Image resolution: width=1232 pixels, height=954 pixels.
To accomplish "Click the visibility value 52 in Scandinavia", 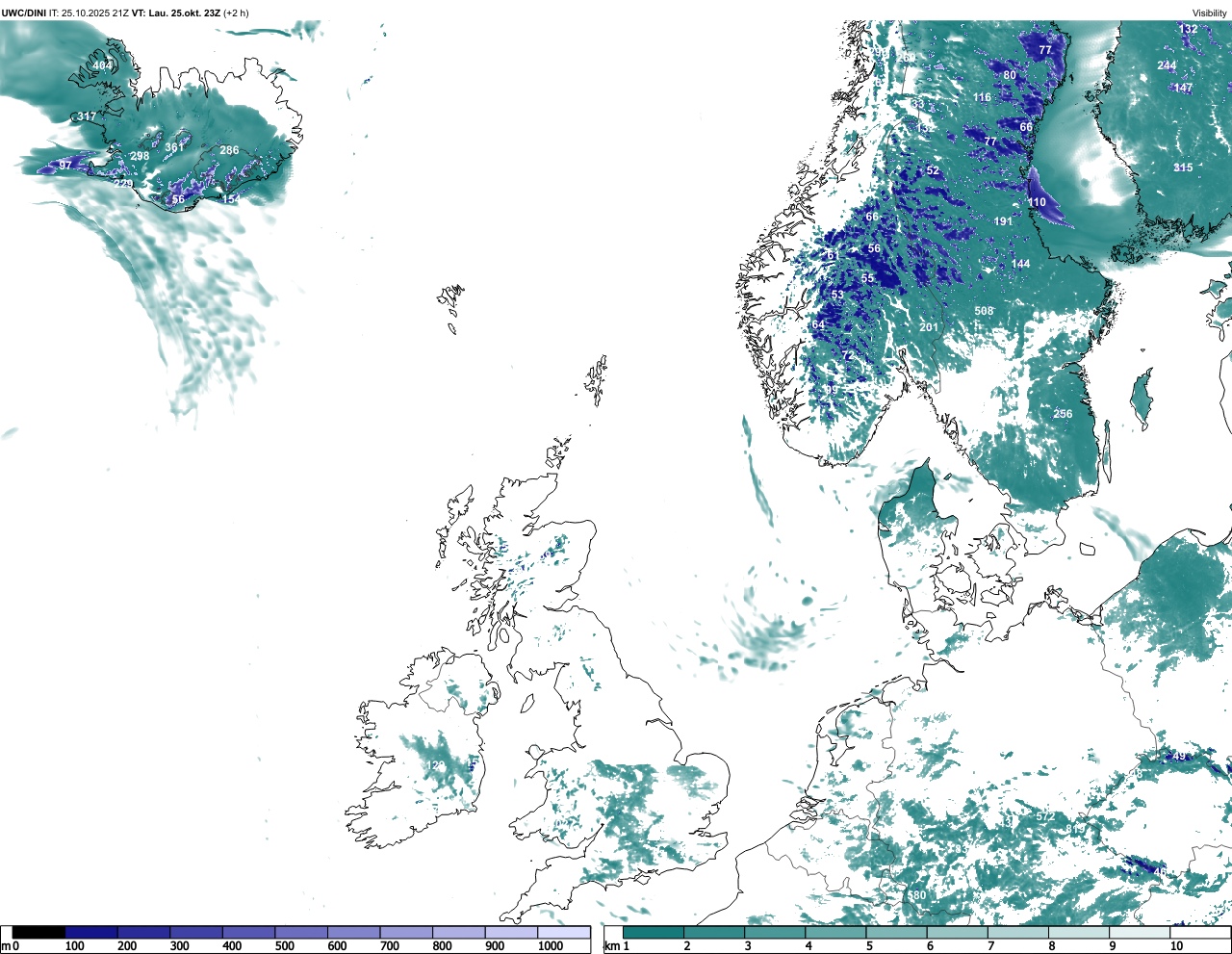I will point(933,171).
